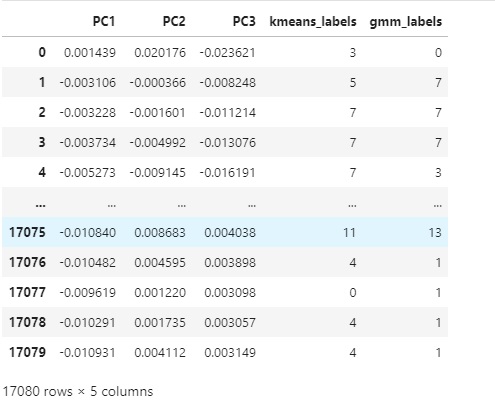The image size is (495, 405).
Task: Click the PC2 column header
Action: click(174, 22)
